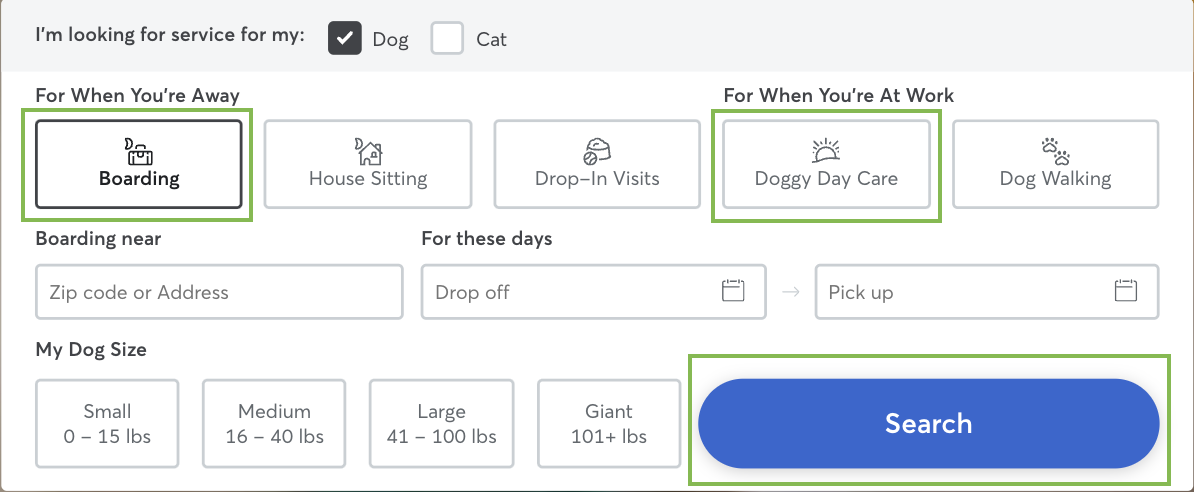This screenshot has height=492, width=1194.
Task: Uncheck the Dog checkbox
Action: tap(345, 38)
